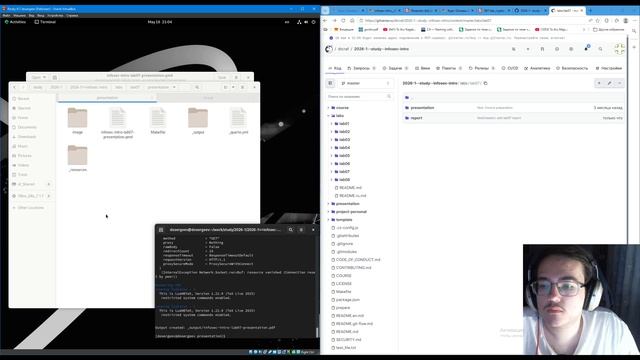Open the _resources folder in file manager

(x=77, y=155)
